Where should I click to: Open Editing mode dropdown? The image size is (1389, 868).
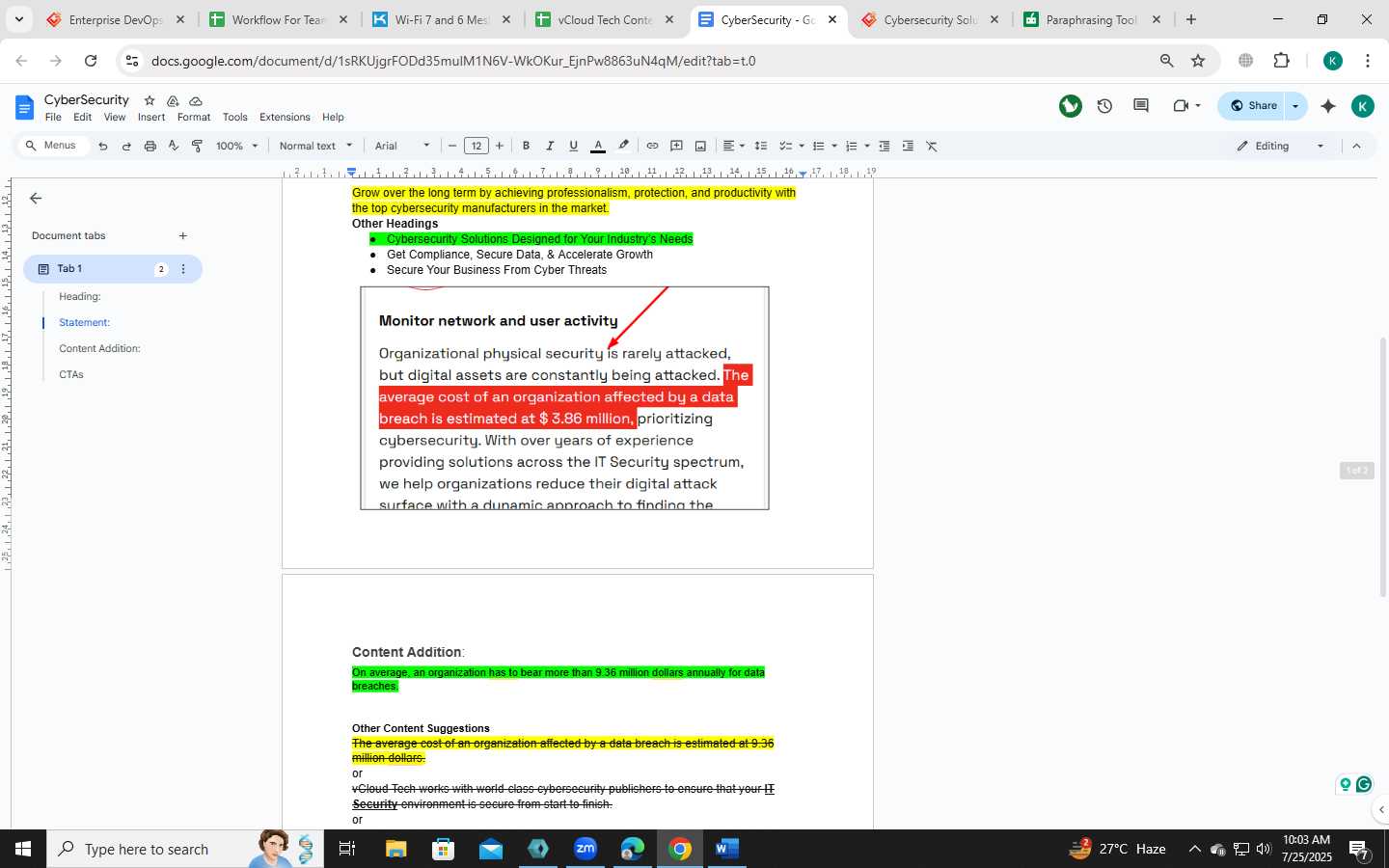point(1281,146)
